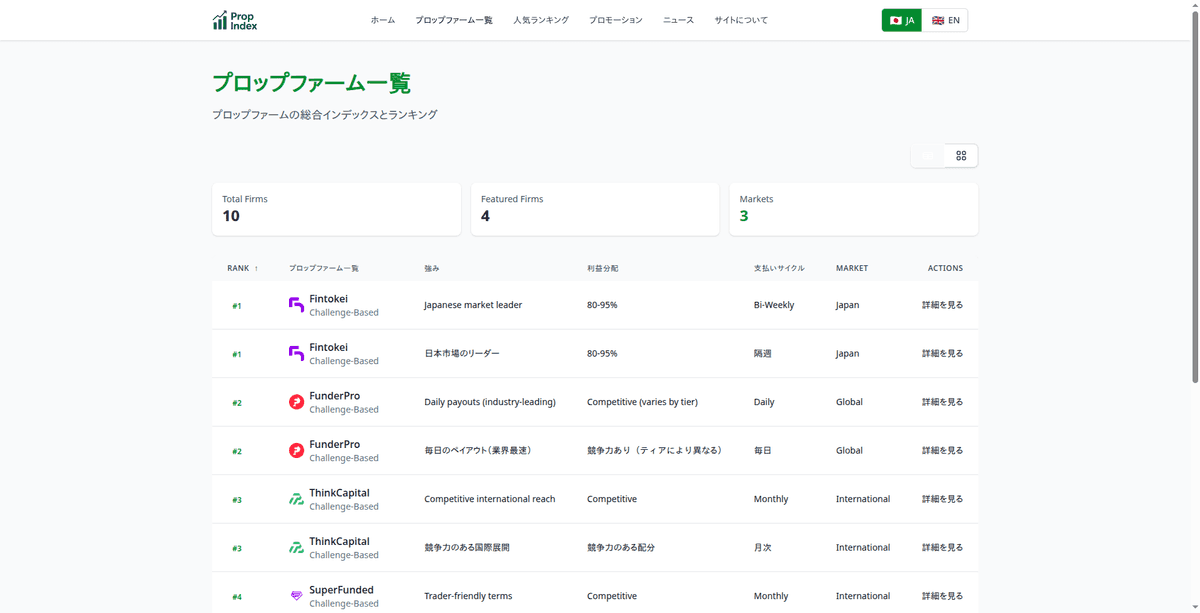This screenshot has height=613, width=1200.
Task: Click 詳細を見る in 日本市場のリーダー row
Action: click(x=942, y=353)
